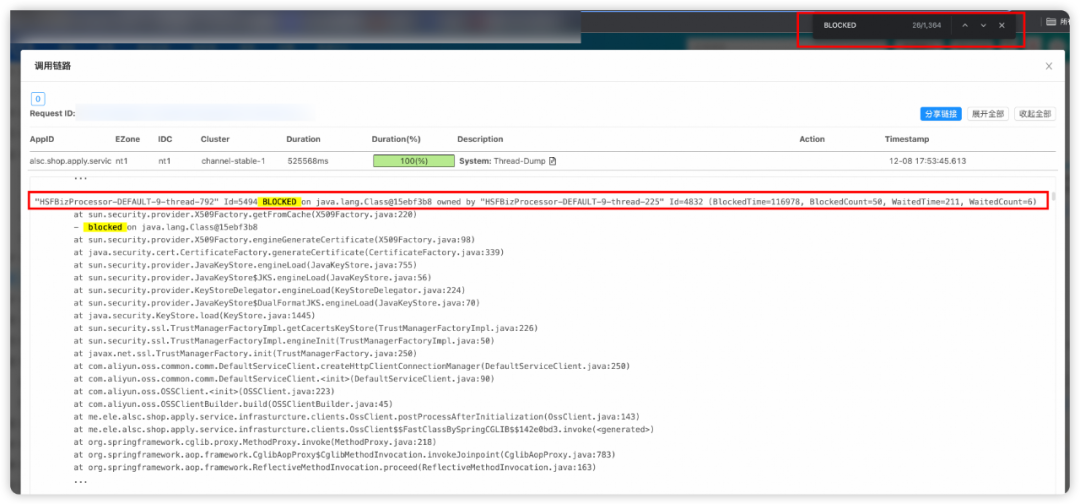
Task: Click the Duration column header
Action: point(303,139)
